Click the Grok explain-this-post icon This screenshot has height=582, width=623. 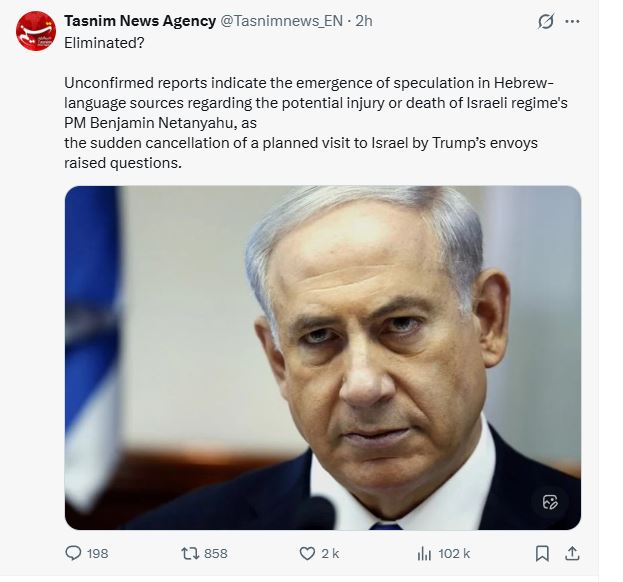click(x=546, y=21)
